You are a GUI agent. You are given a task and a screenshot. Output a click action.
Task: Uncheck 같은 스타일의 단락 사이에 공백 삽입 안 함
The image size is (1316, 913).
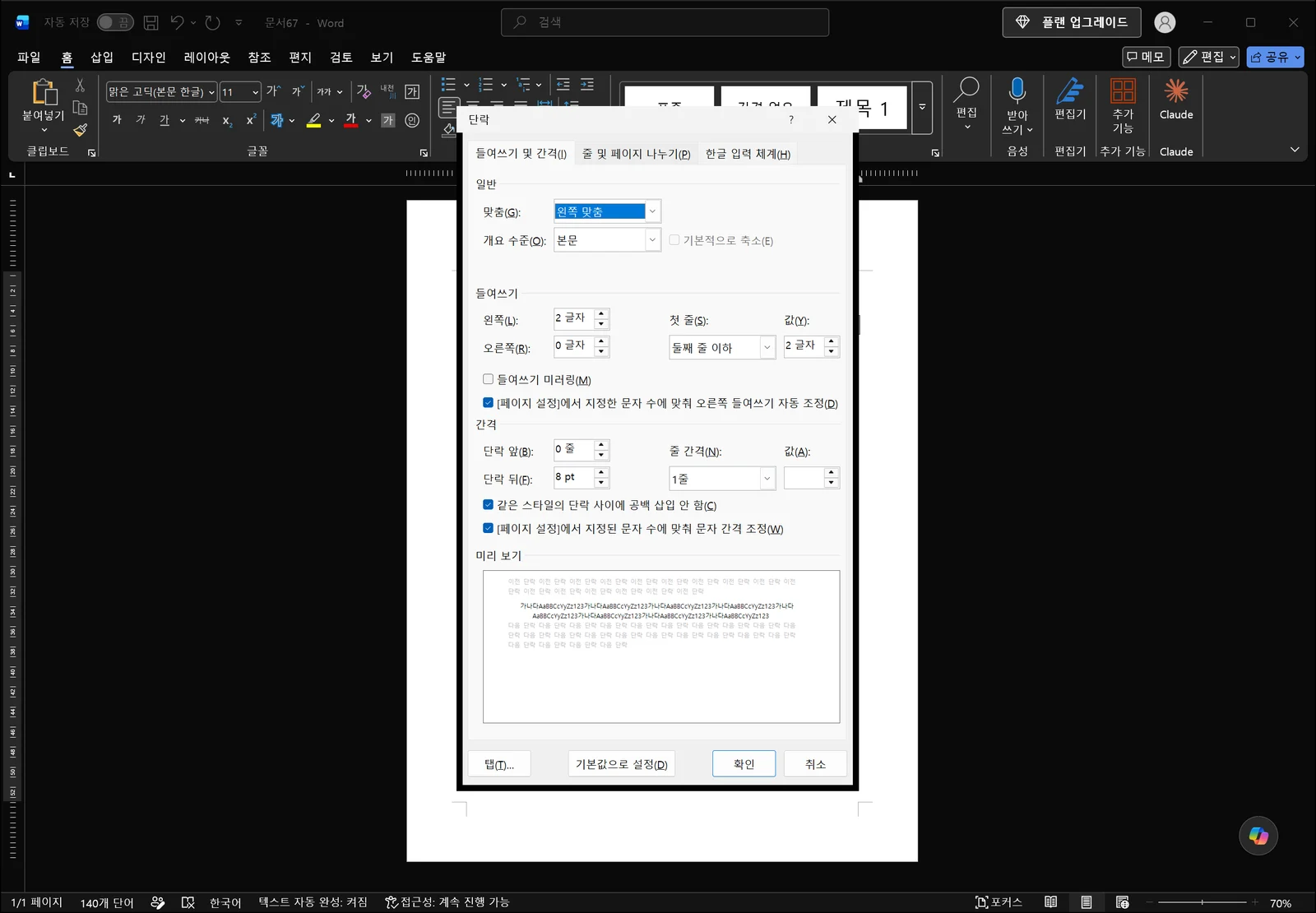click(x=488, y=505)
